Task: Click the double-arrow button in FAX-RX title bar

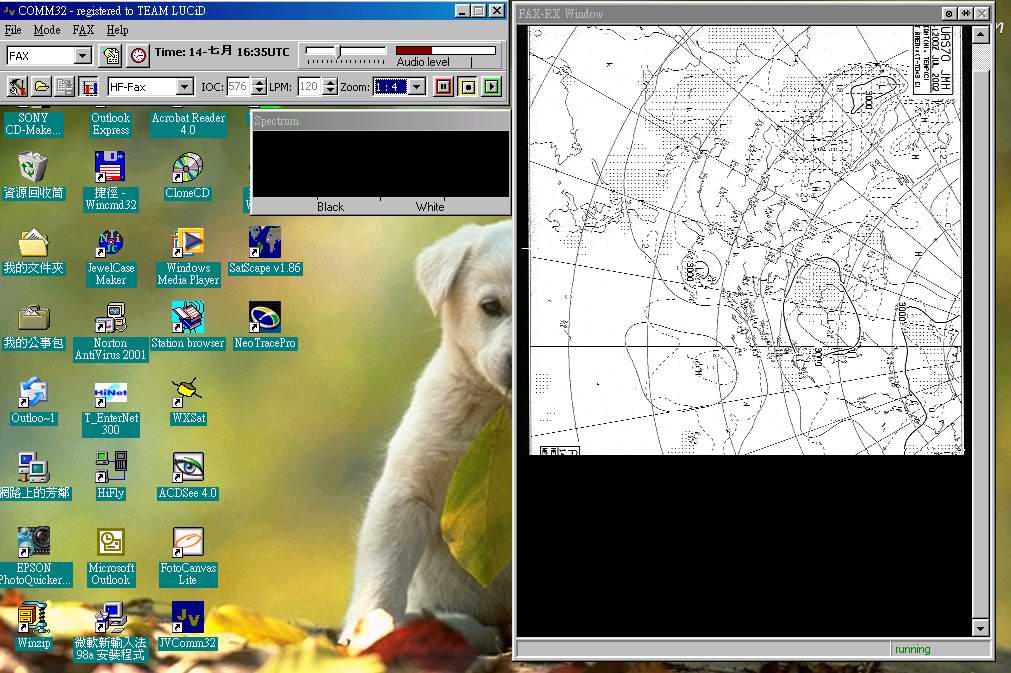Action: [x=965, y=14]
